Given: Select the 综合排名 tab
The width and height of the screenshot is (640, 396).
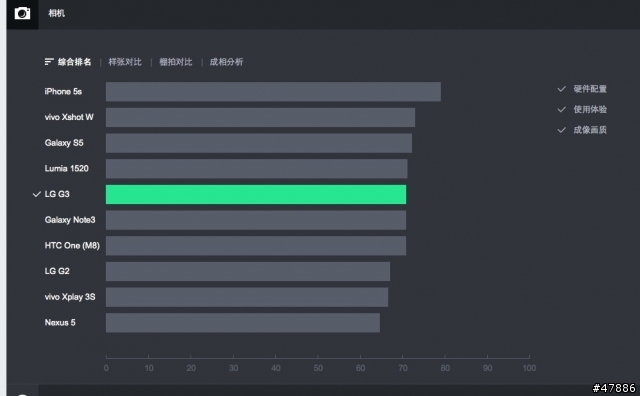Looking at the screenshot, I should 74,62.
